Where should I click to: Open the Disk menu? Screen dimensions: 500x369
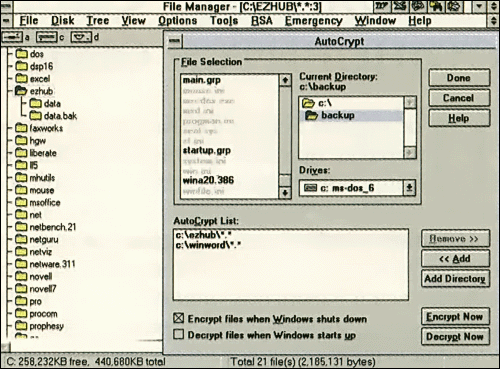click(x=62, y=21)
